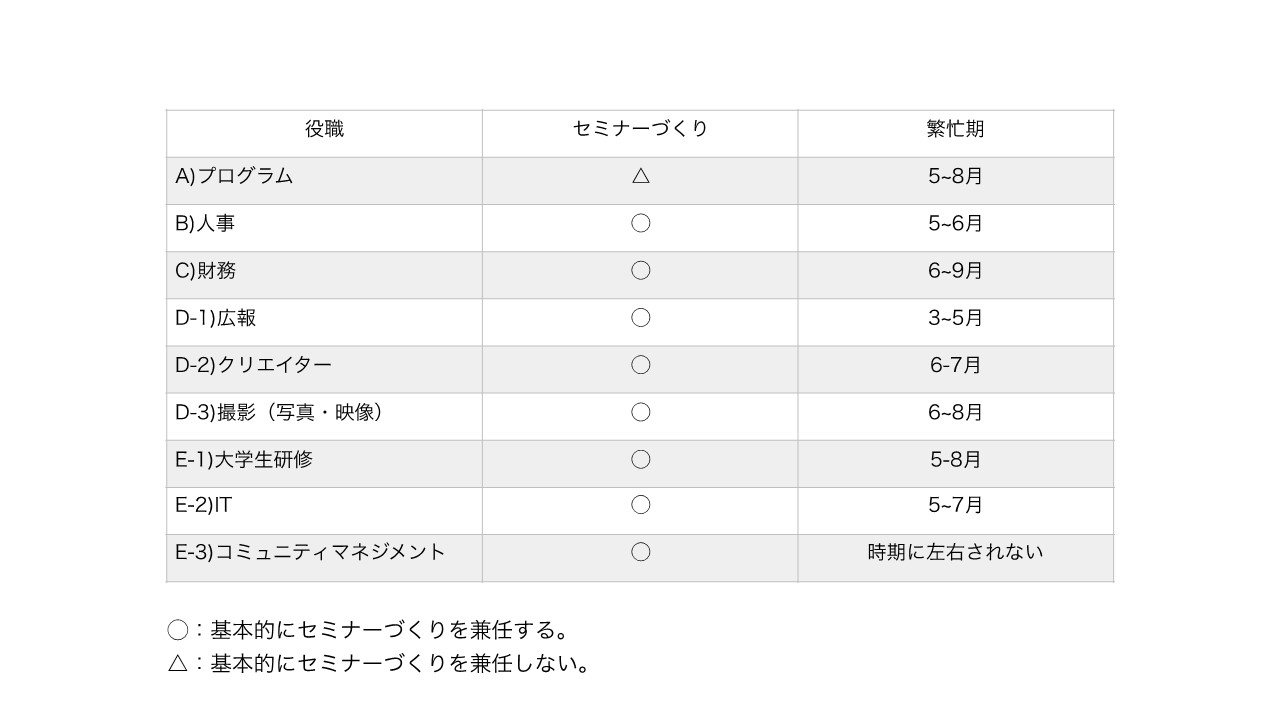1280x720 pixels.
Task: Select the 時期に左右されない cell
Action: [955, 552]
